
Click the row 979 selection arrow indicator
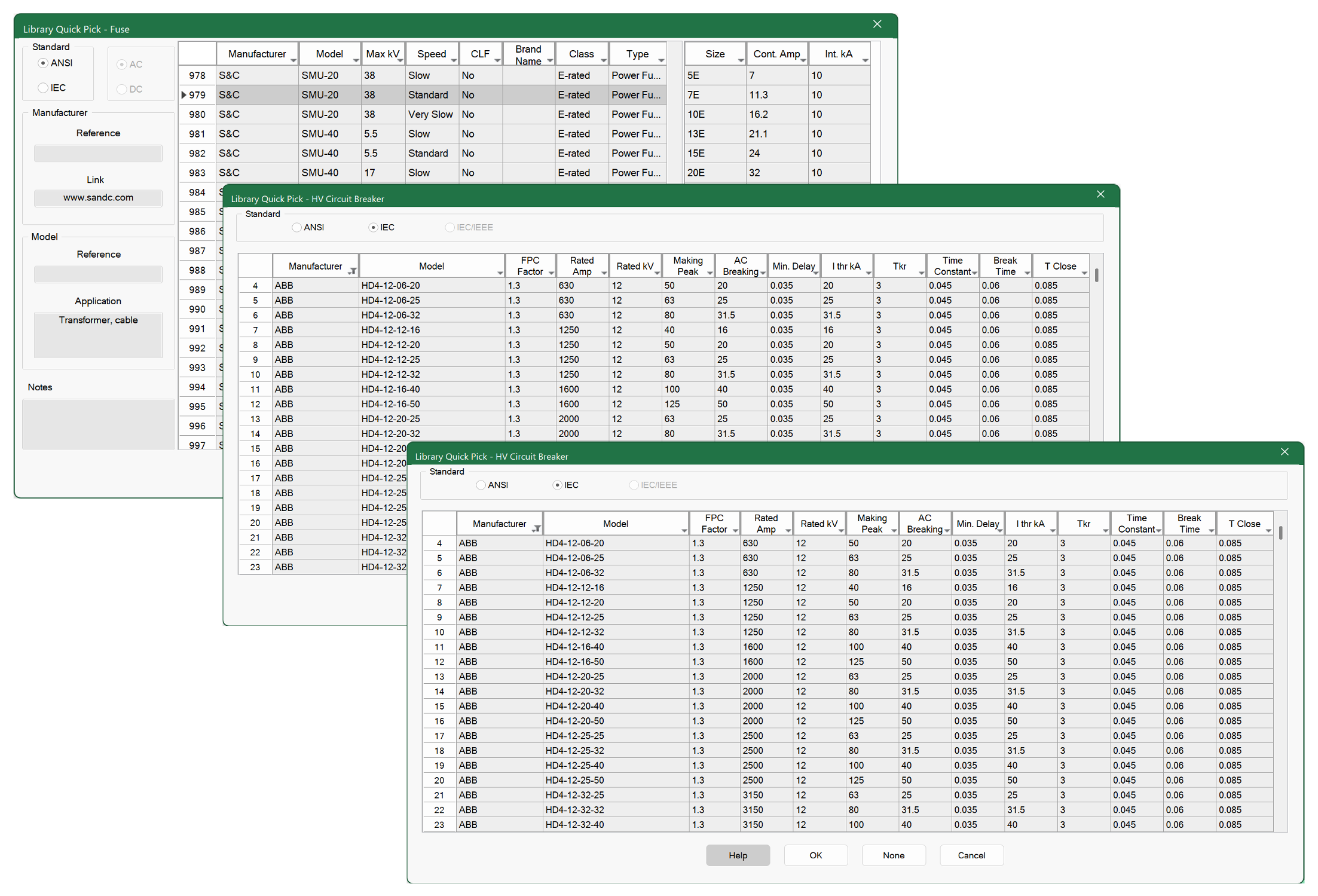coord(184,95)
